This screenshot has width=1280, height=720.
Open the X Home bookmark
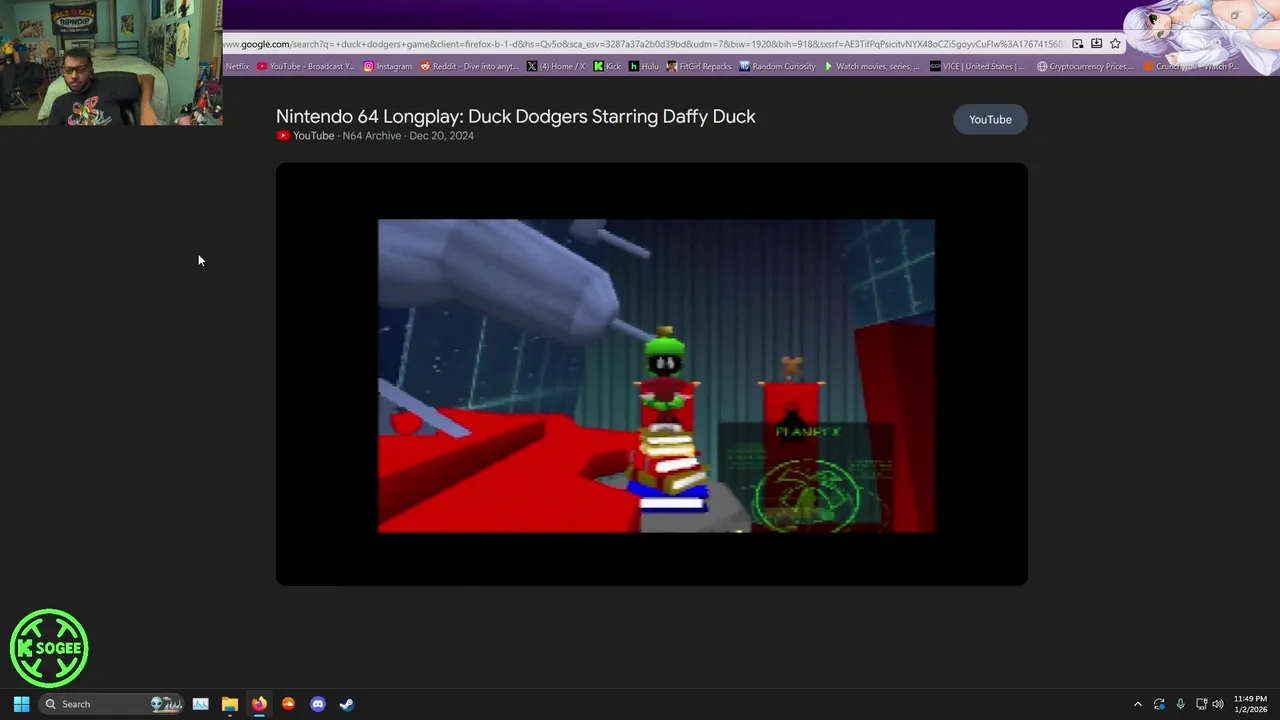[556, 66]
